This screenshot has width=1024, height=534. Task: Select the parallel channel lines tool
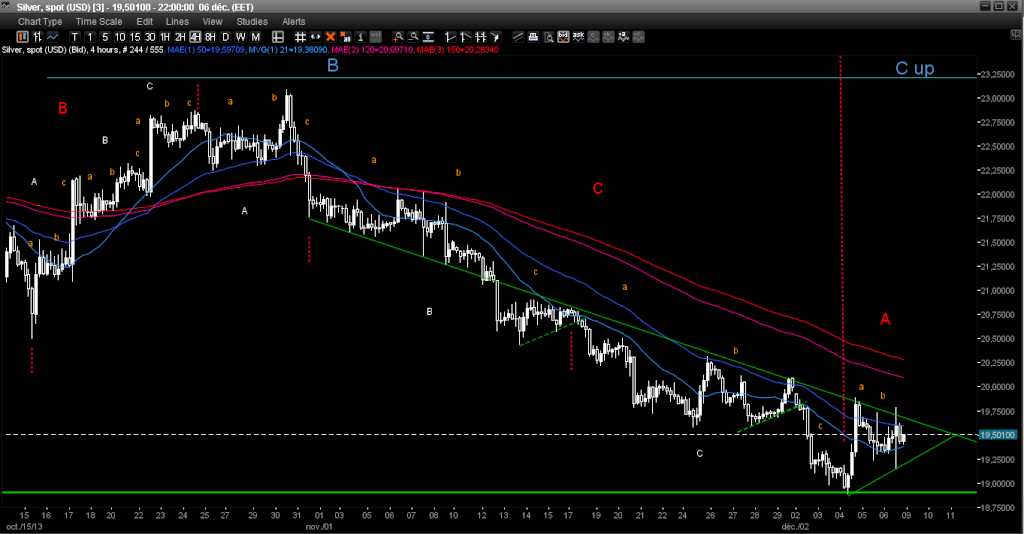coord(518,37)
